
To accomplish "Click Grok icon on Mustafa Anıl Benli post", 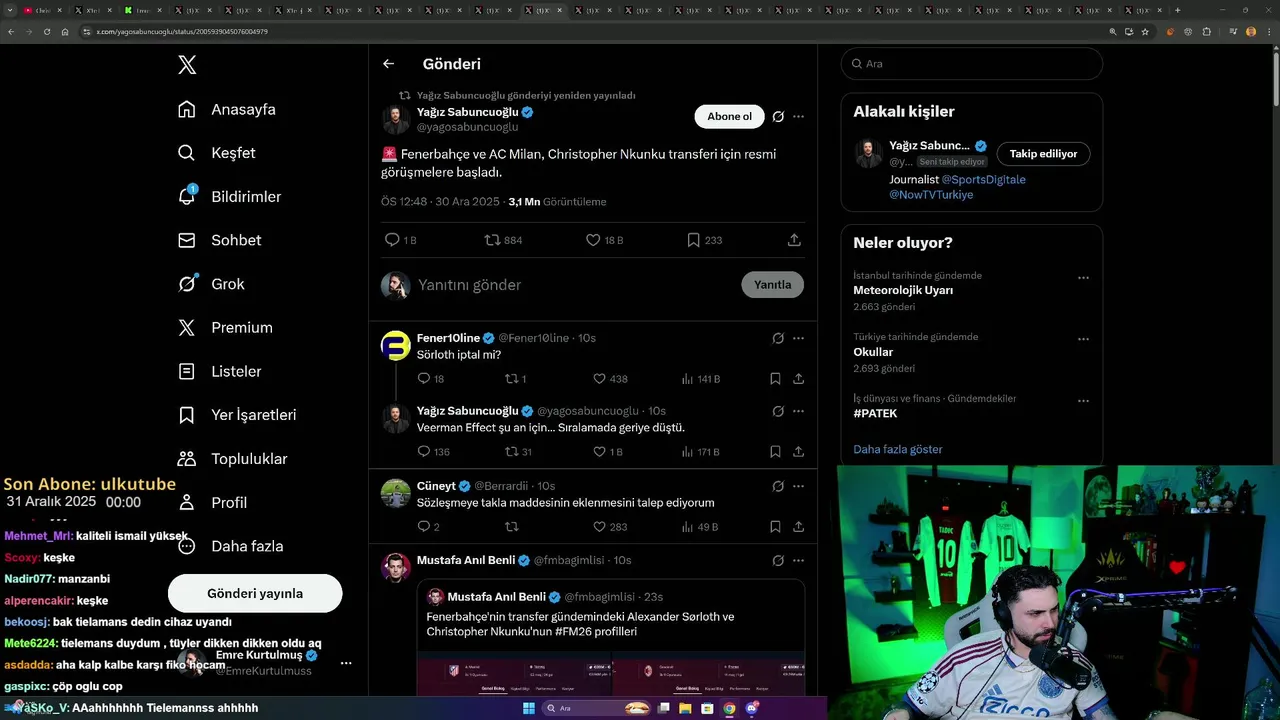I will click(x=778, y=561).
